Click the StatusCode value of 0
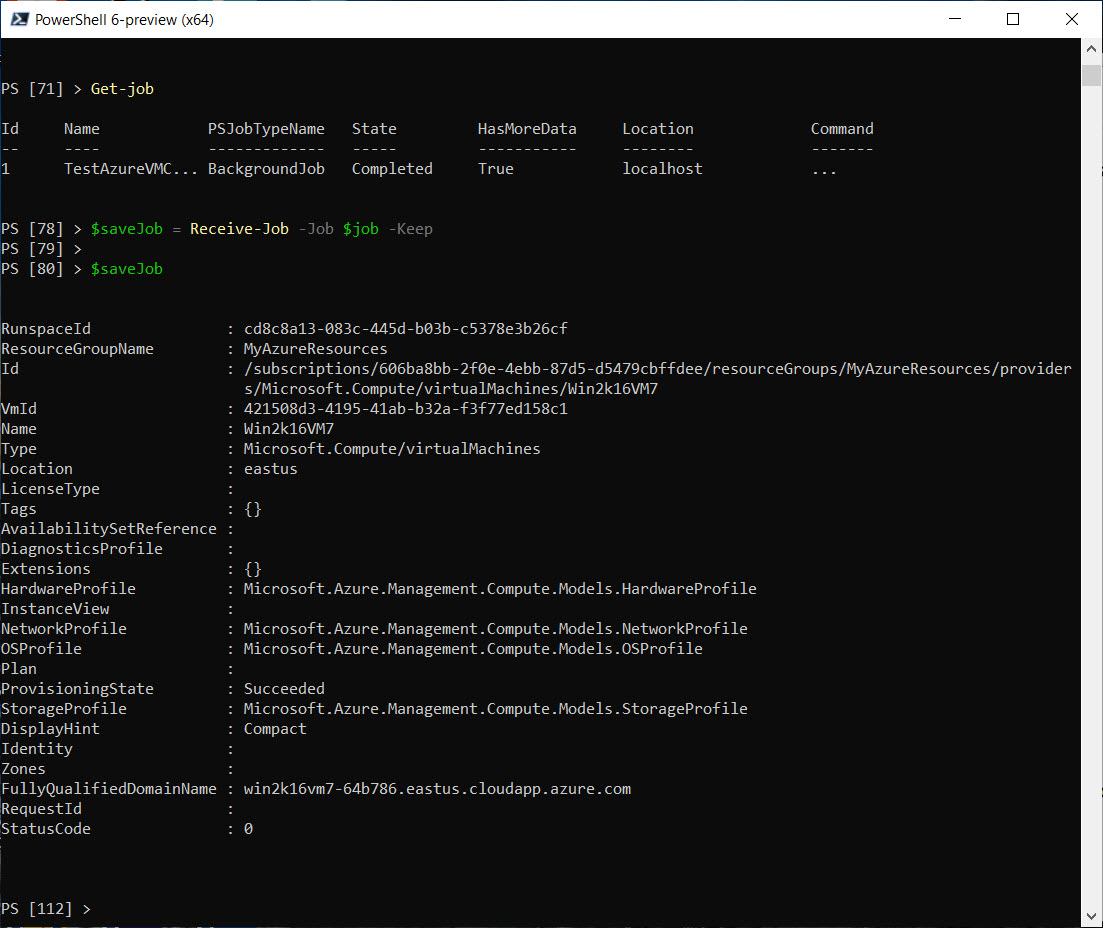The width and height of the screenshot is (1103, 928). coord(247,828)
